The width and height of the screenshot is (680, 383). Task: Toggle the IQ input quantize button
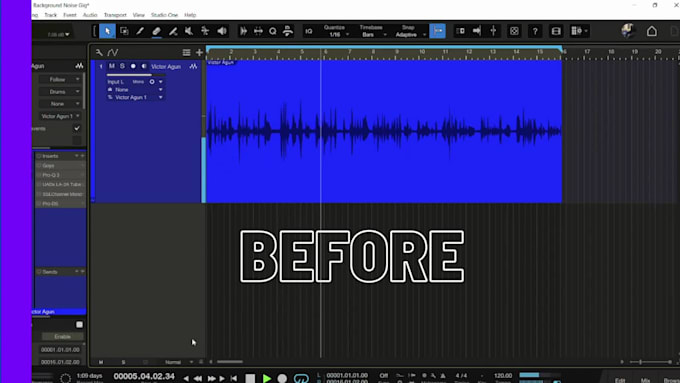[309, 31]
